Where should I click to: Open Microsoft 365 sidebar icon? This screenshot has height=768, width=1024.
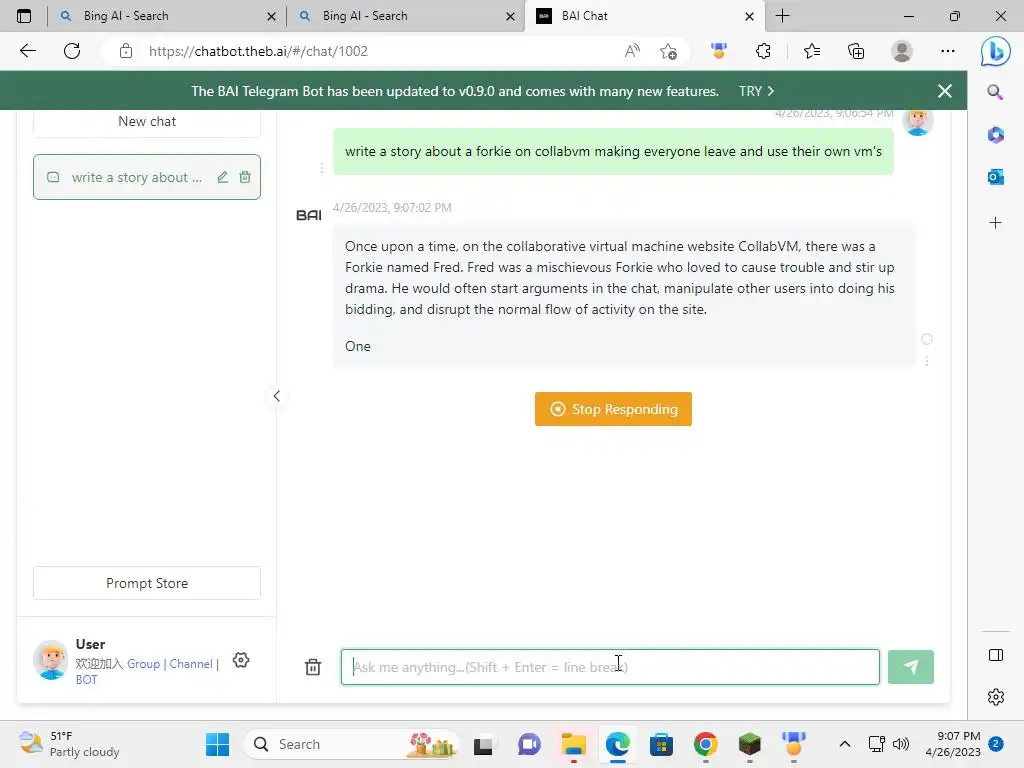[x=995, y=135]
